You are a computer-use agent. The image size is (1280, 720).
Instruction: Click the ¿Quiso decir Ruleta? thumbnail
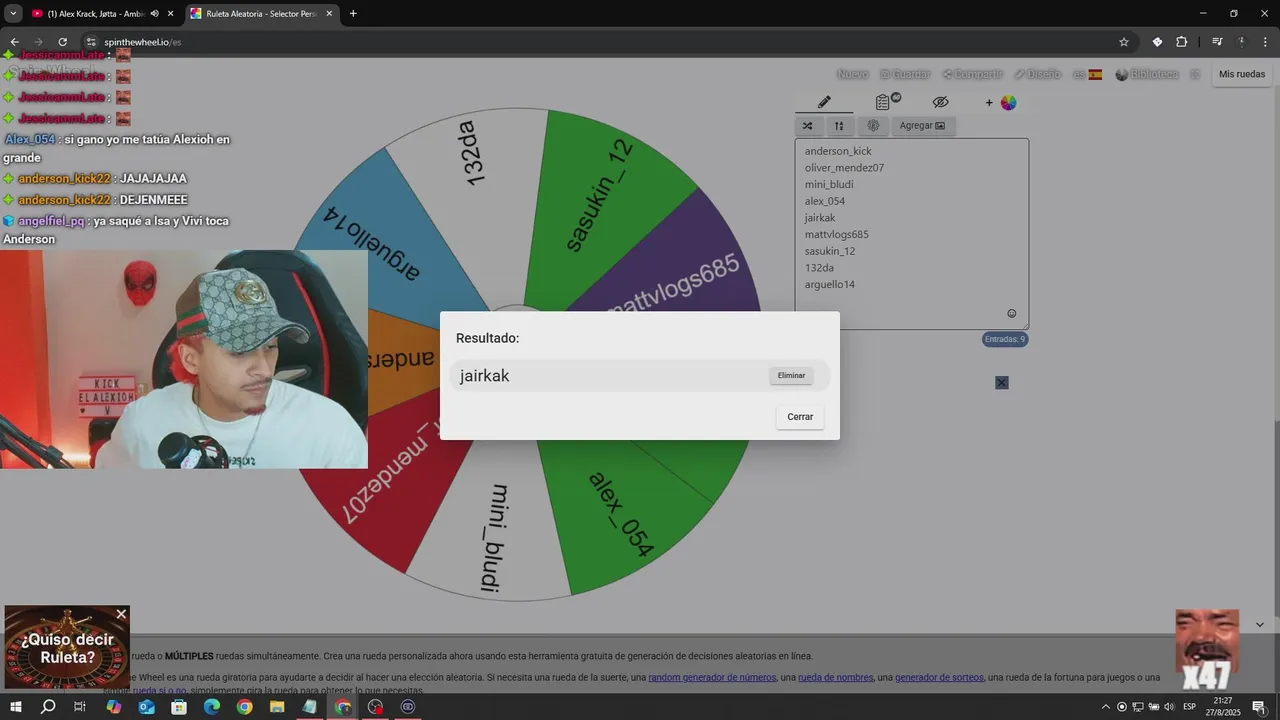click(67, 648)
